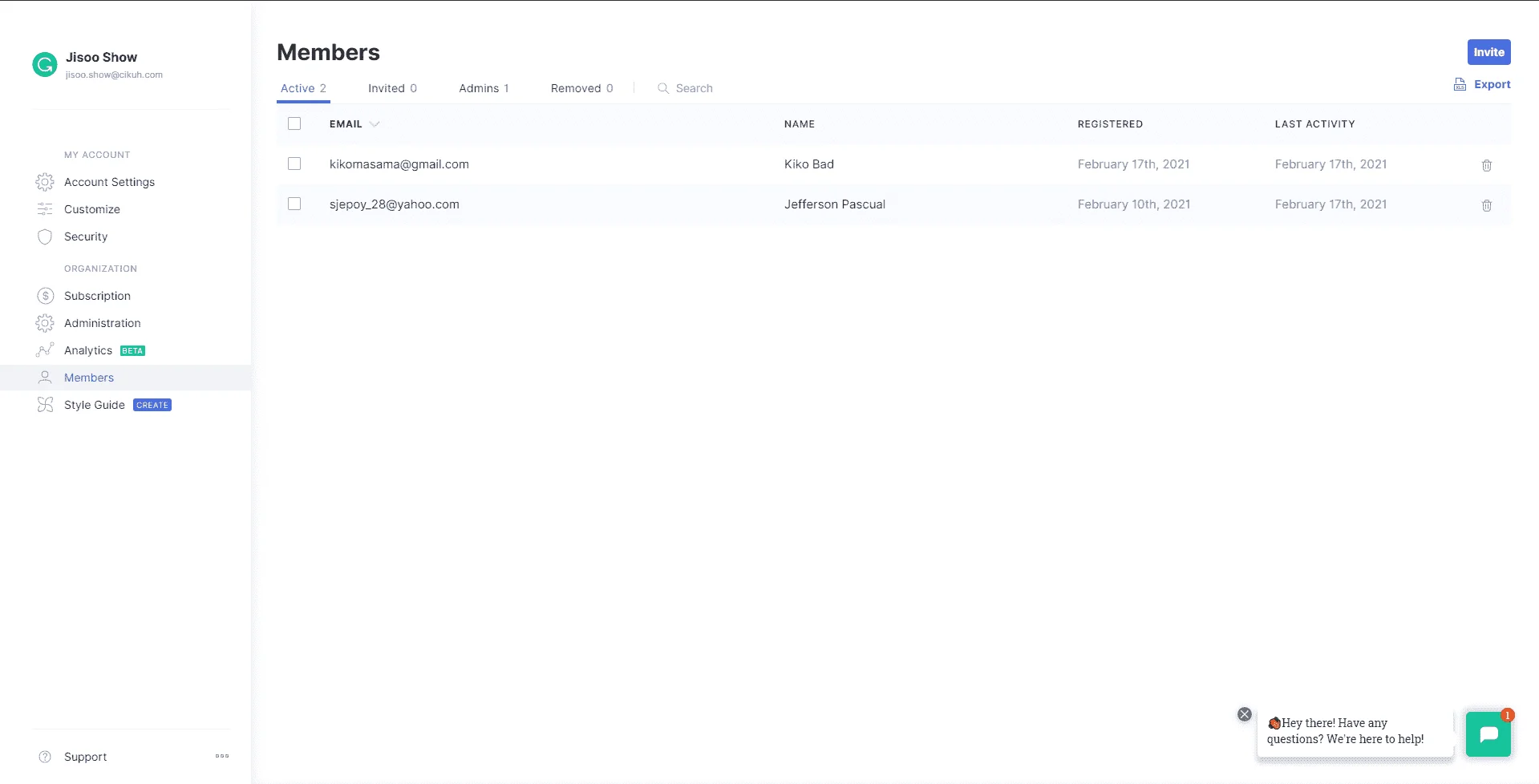The width and height of the screenshot is (1539, 784).
Task: Click the Support question mark icon
Action: [45, 757]
